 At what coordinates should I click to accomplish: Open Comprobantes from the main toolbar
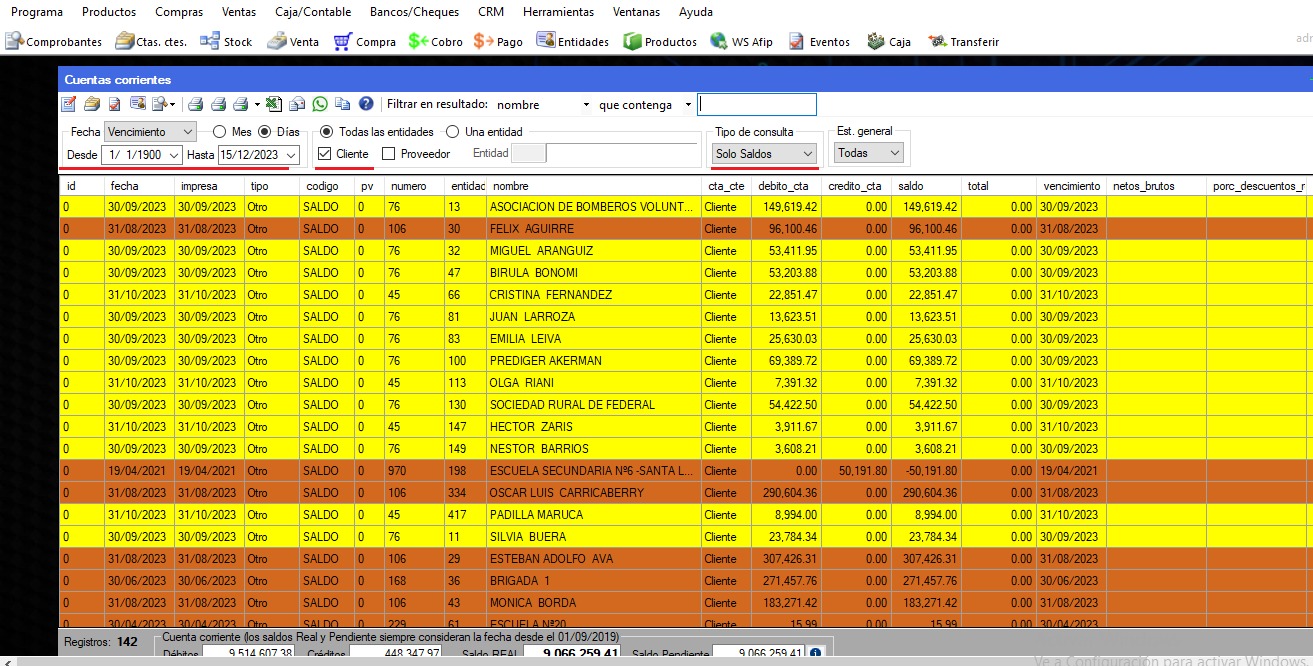54,42
